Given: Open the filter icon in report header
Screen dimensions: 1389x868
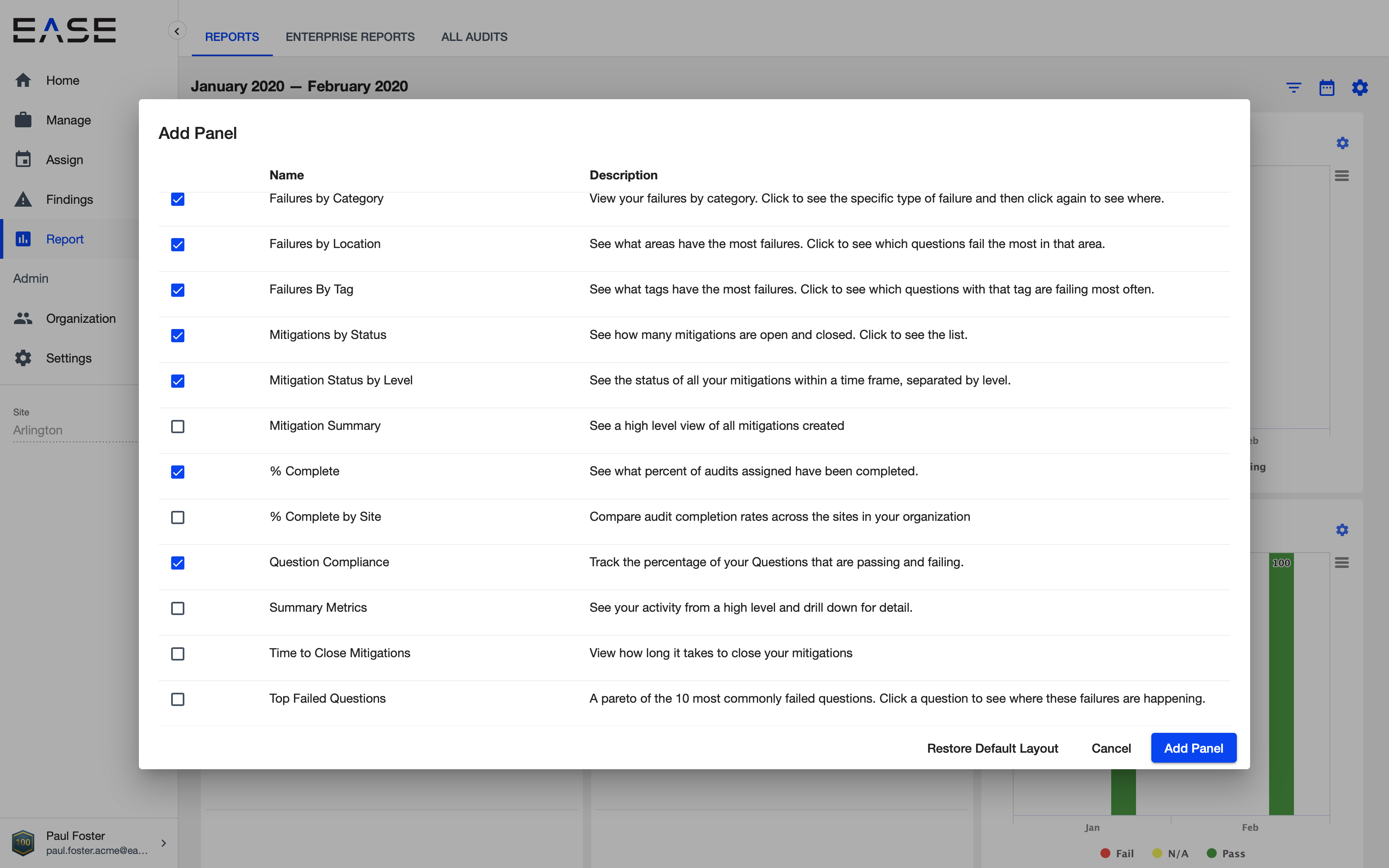Looking at the screenshot, I should tap(1294, 88).
